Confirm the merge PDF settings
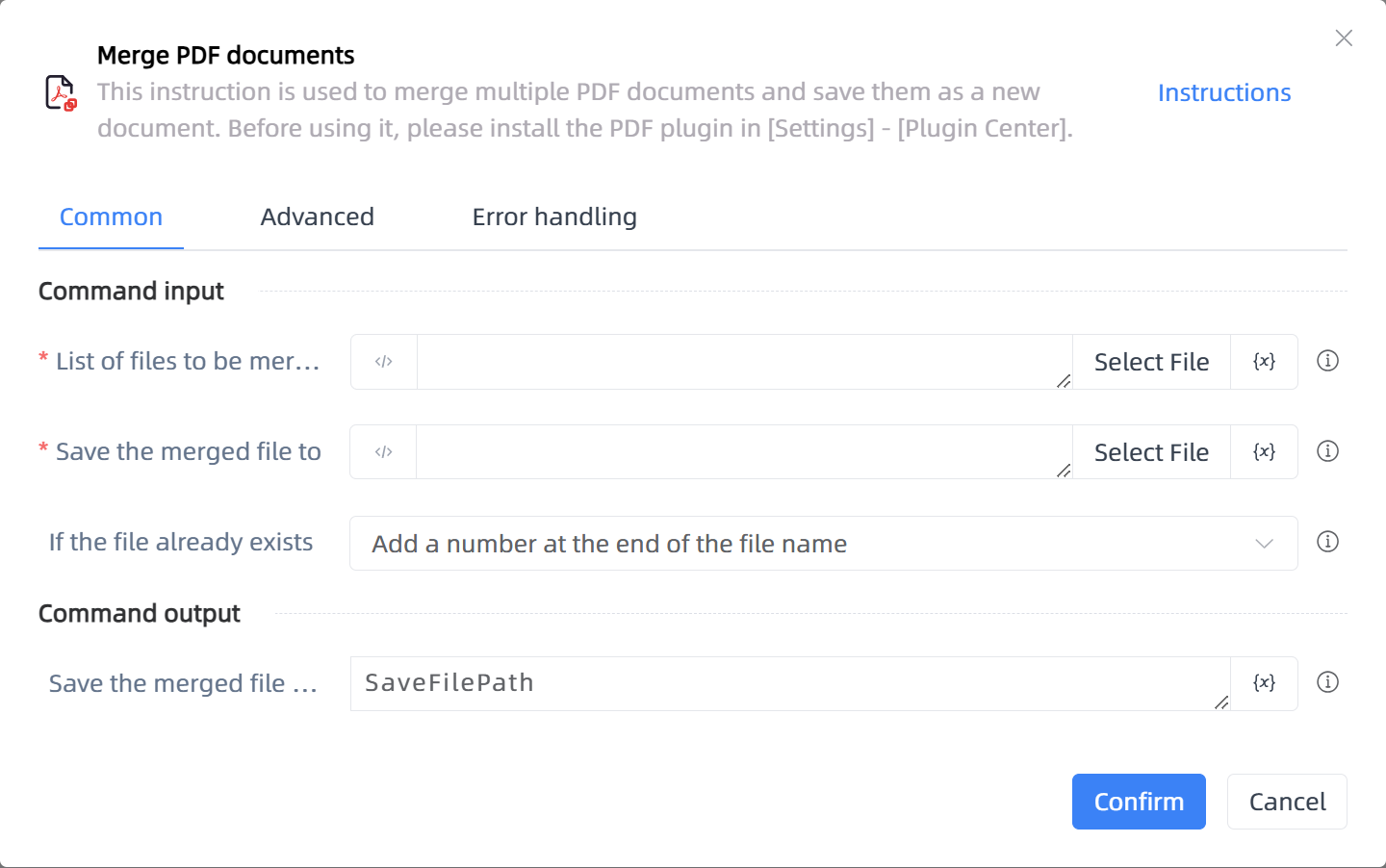Screen dimensions: 1386x868 pos(1139,802)
